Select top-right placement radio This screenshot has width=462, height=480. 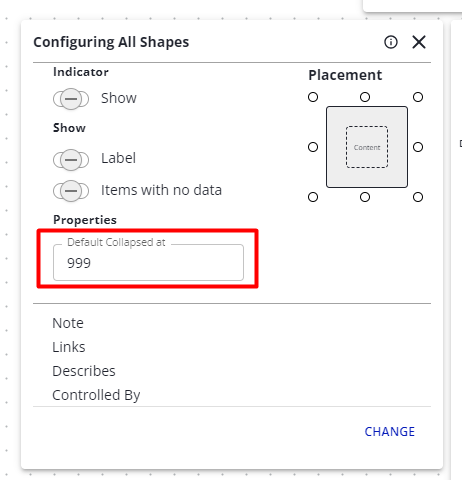[418, 97]
